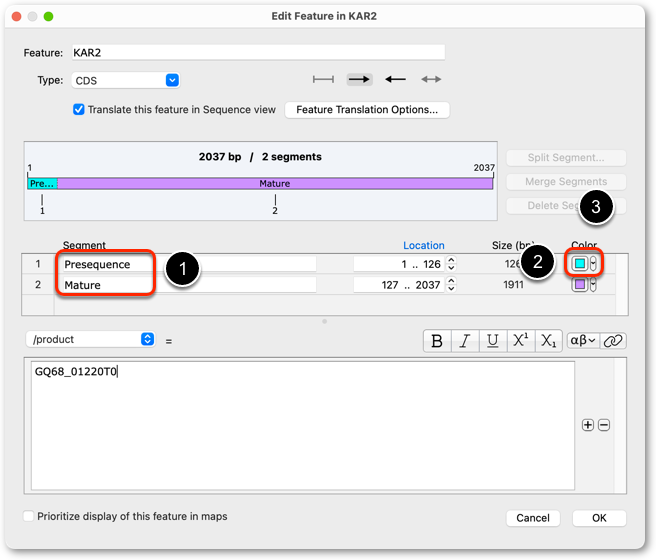Open the Greek symbols αβ menu
The height and width of the screenshot is (560, 656).
(583, 341)
